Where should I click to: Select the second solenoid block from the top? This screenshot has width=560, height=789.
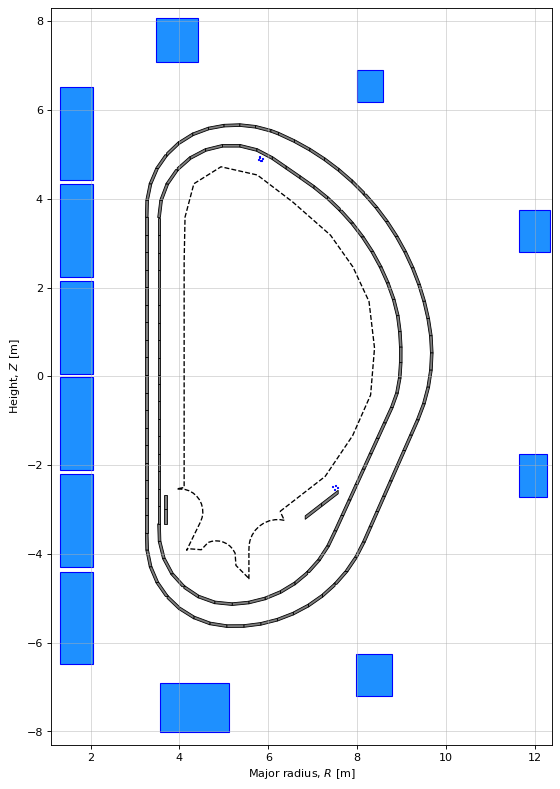[x=77, y=231]
